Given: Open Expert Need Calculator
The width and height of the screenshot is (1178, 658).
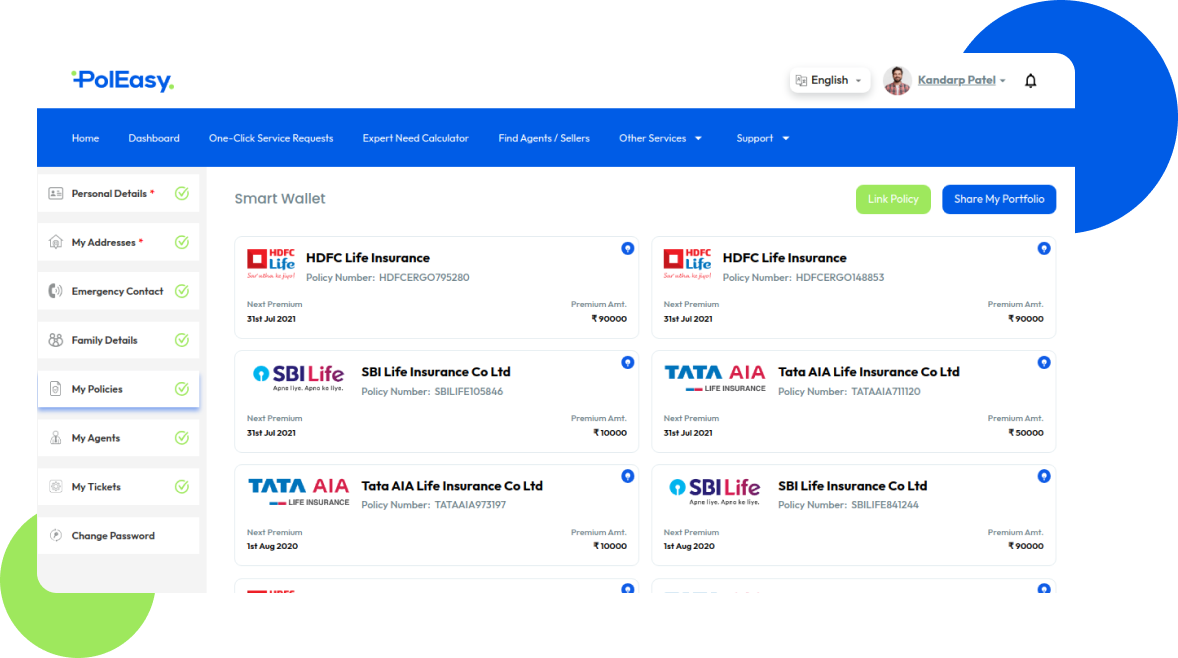Looking at the screenshot, I should coord(415,138).
